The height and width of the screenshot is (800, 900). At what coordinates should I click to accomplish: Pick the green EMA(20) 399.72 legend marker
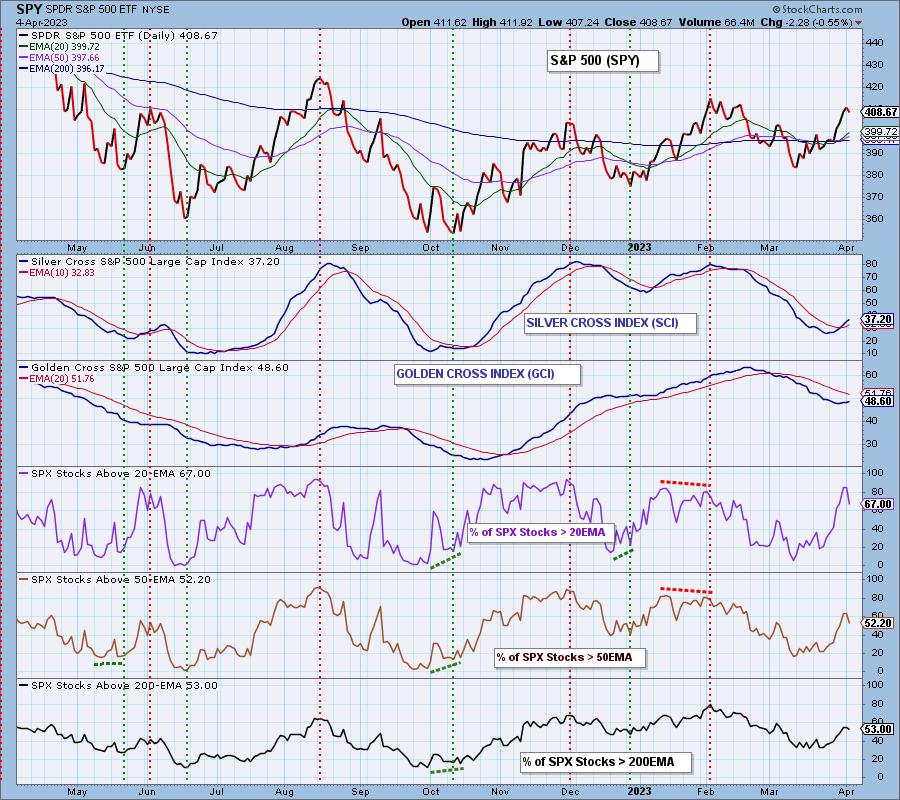click(x=24, y=46)
